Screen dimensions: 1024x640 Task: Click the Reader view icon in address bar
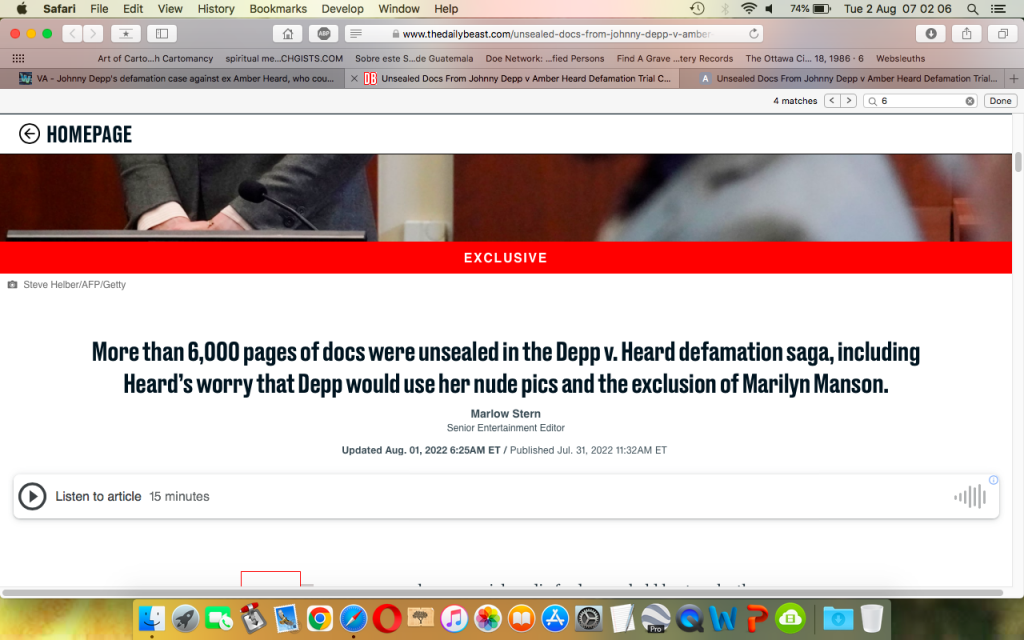pos(356,33)
